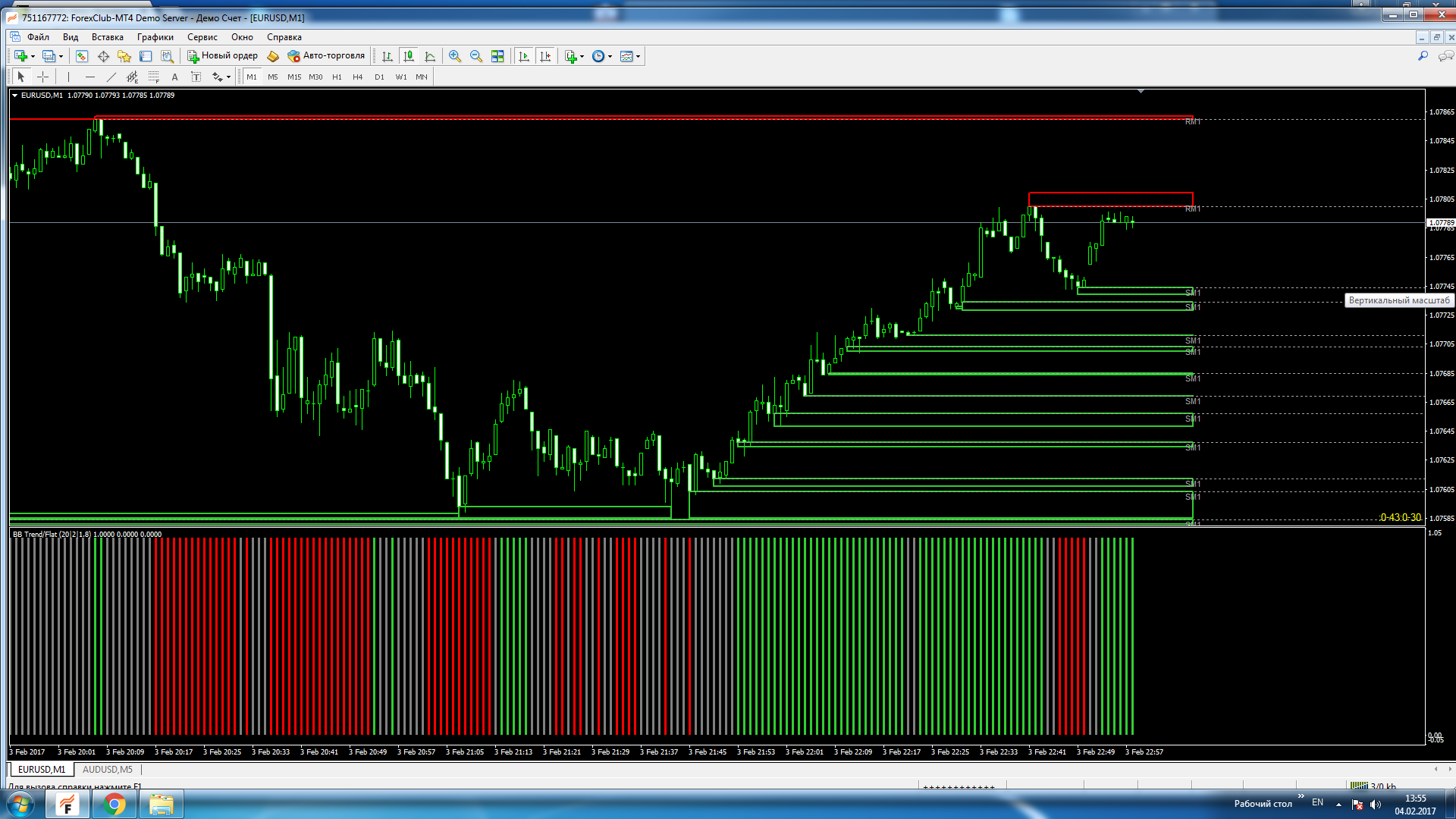This screenshot has height=819, width=1456.
Task: Open the New Chart icon
Action: pyautogui.click(x=20, y=56)
